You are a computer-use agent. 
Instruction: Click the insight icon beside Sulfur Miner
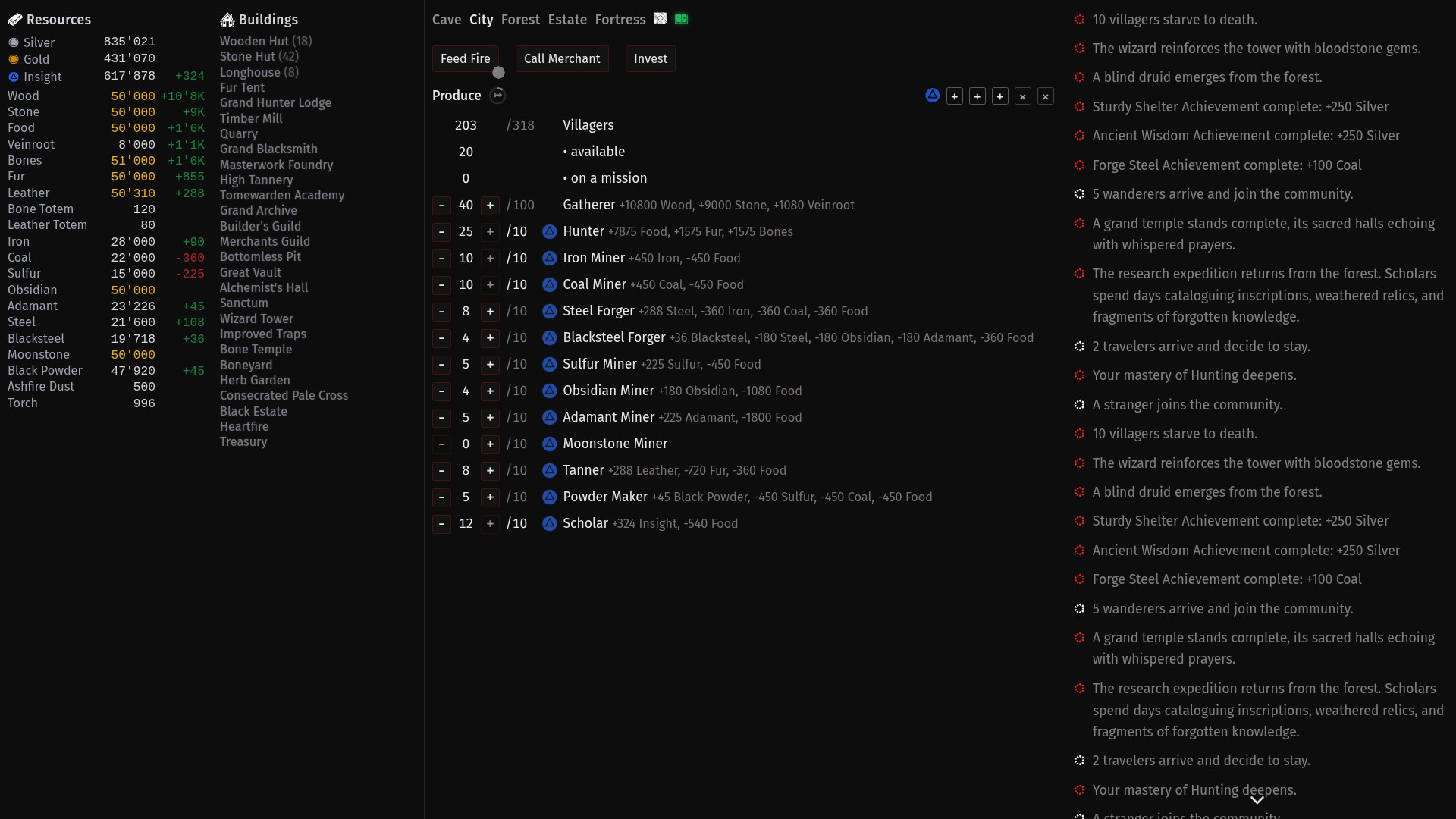[550, 365]
